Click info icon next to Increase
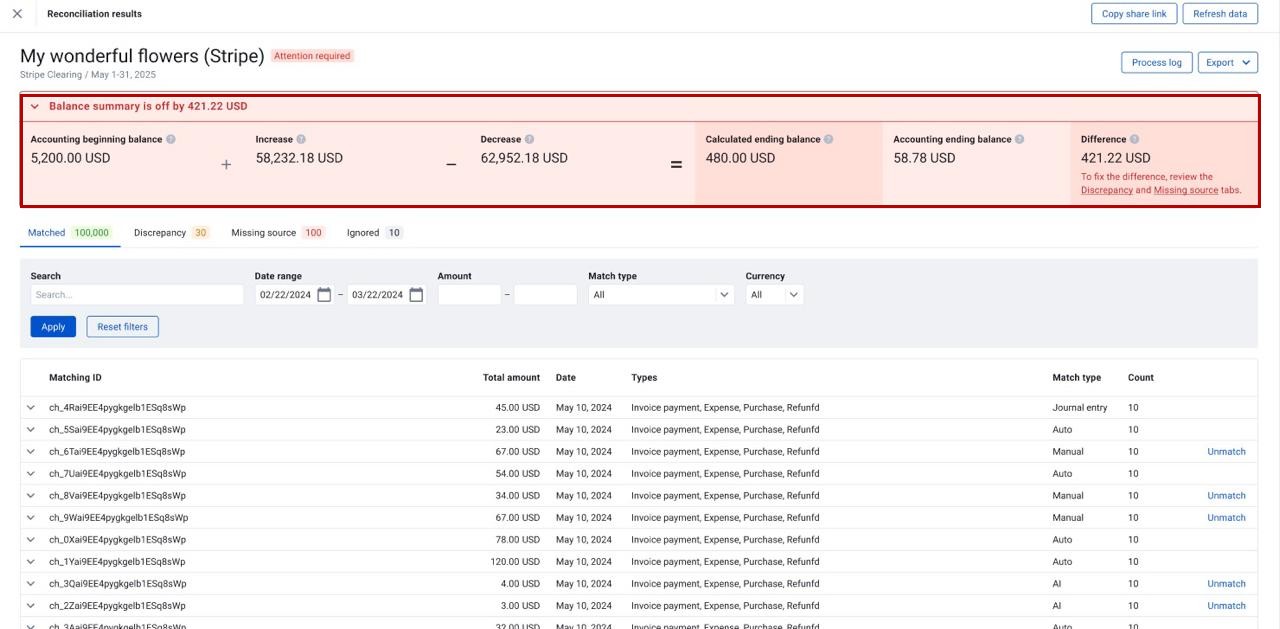The width and height of the screenshot is (1280, 629). click(x=301, y=139)
